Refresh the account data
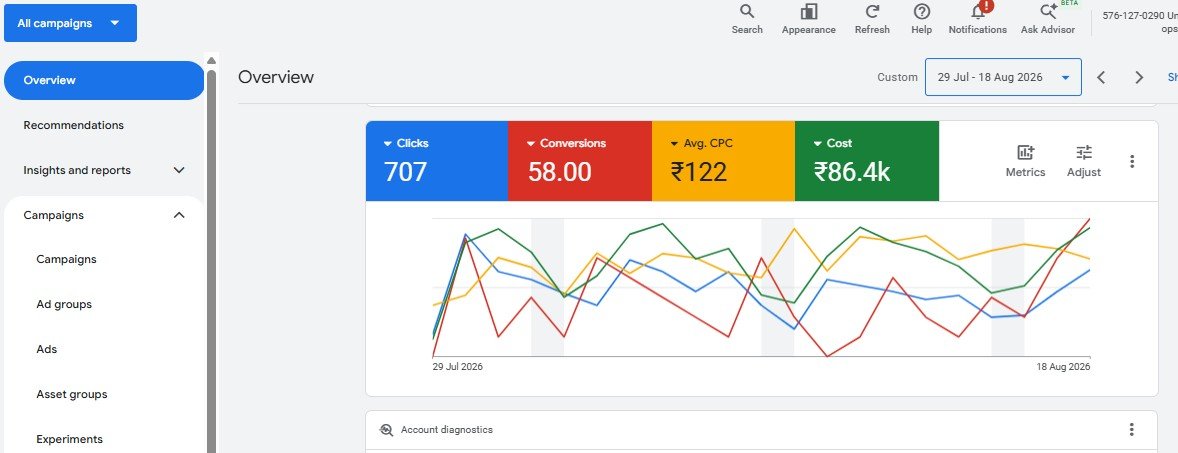 tap(872, 20)
